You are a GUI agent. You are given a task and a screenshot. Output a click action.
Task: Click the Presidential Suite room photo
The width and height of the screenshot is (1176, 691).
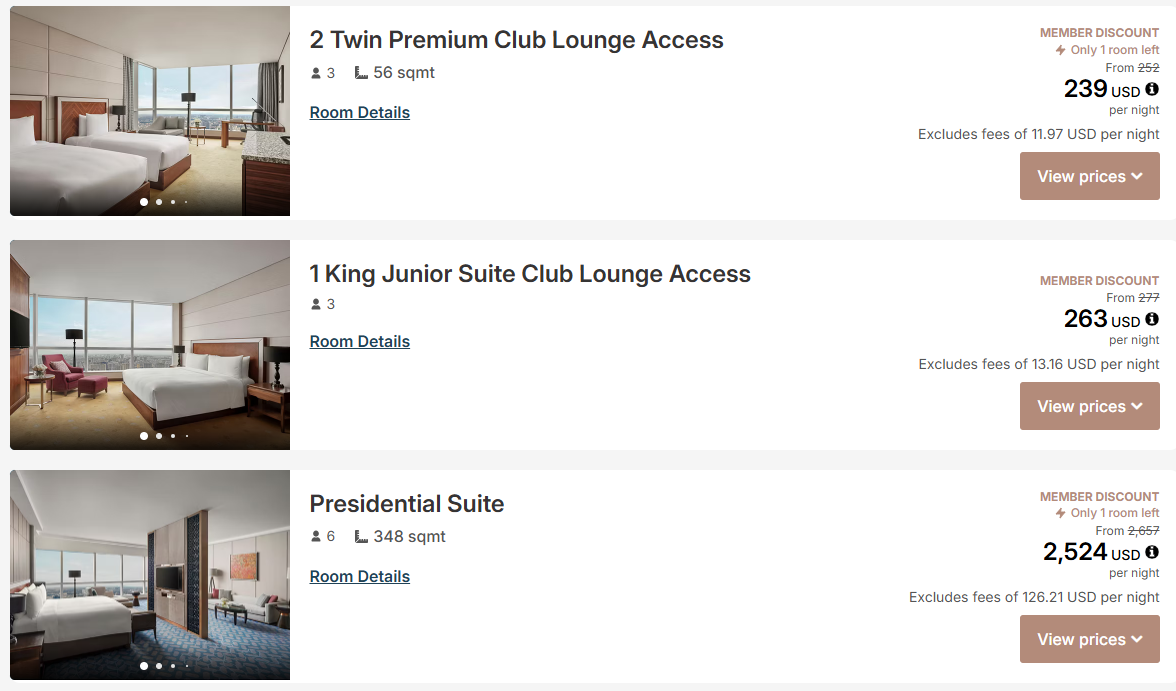150,575
